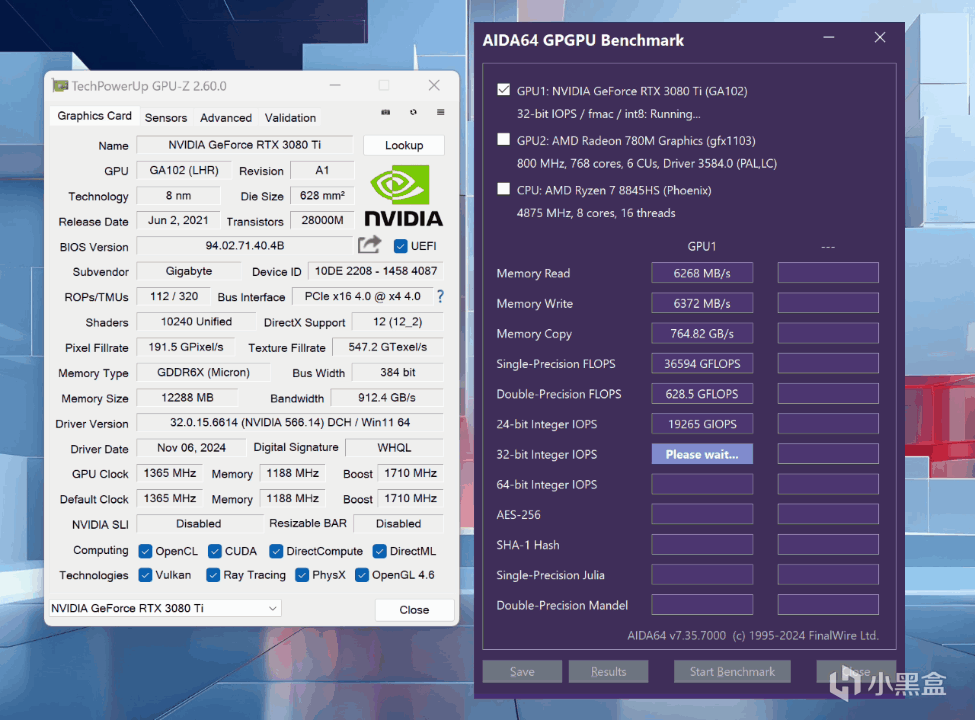Click the Driver Version field
Image resolution: width=975 pixels, height=720 pixels.
290,422
